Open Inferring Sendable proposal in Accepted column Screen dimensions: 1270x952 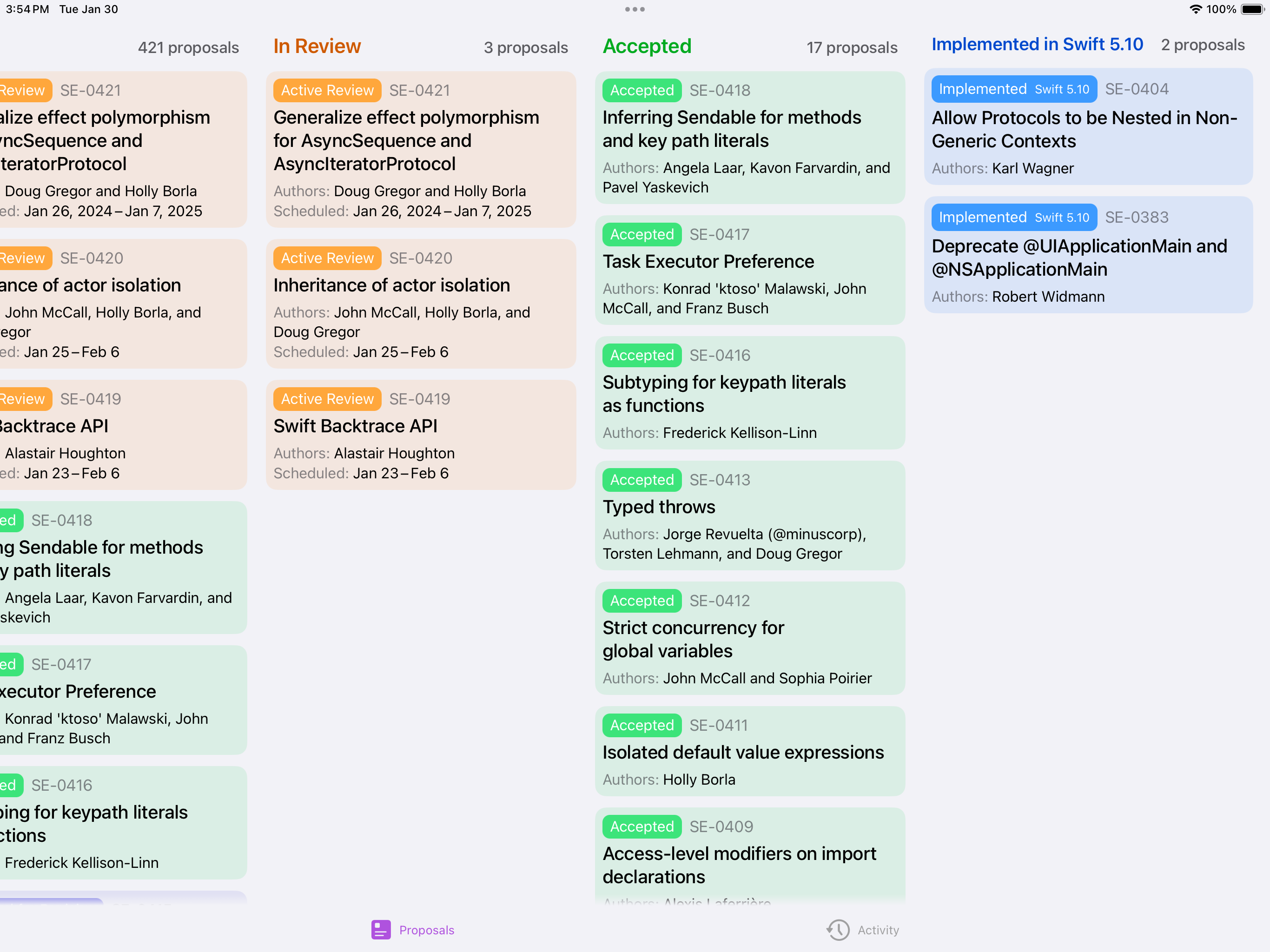pos(750,138)
